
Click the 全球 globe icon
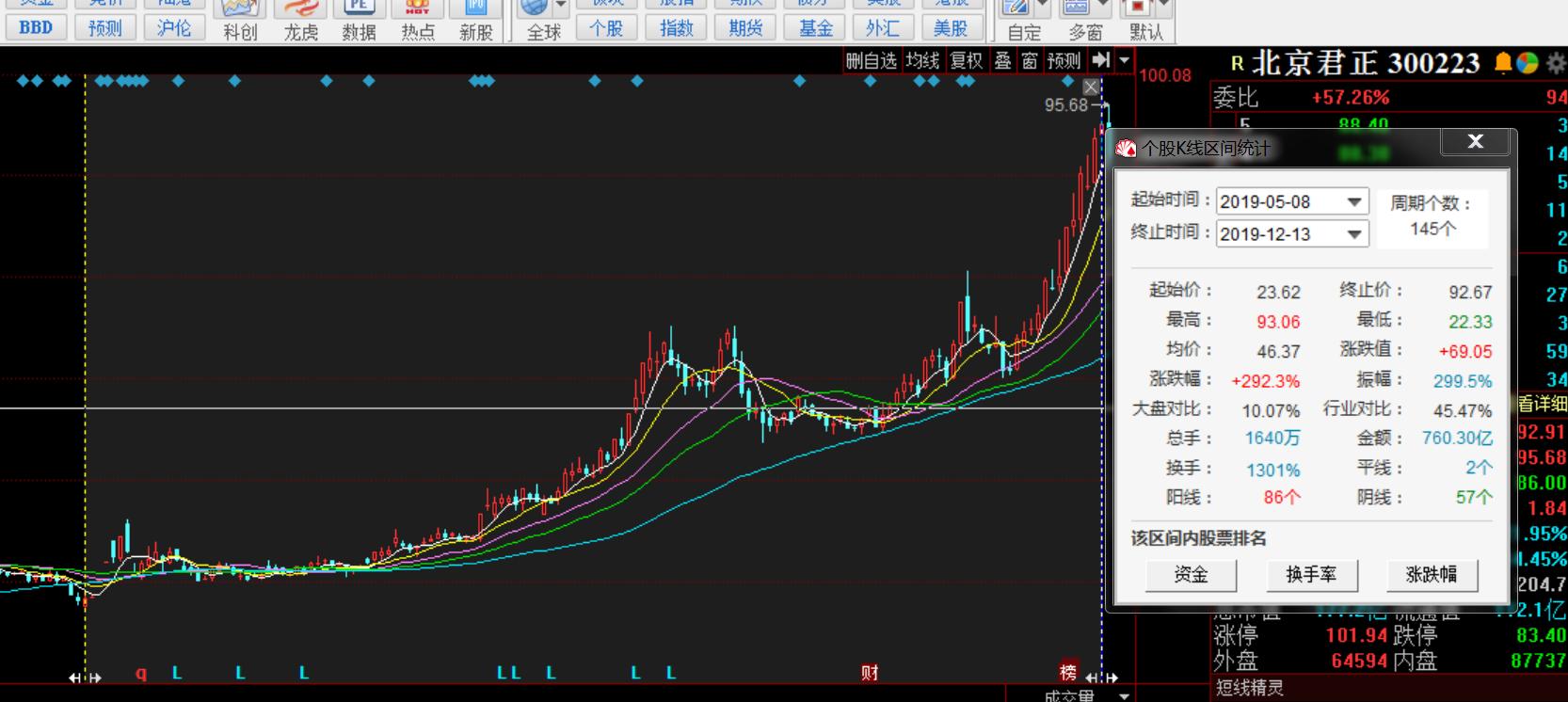[x=543, y=20]
